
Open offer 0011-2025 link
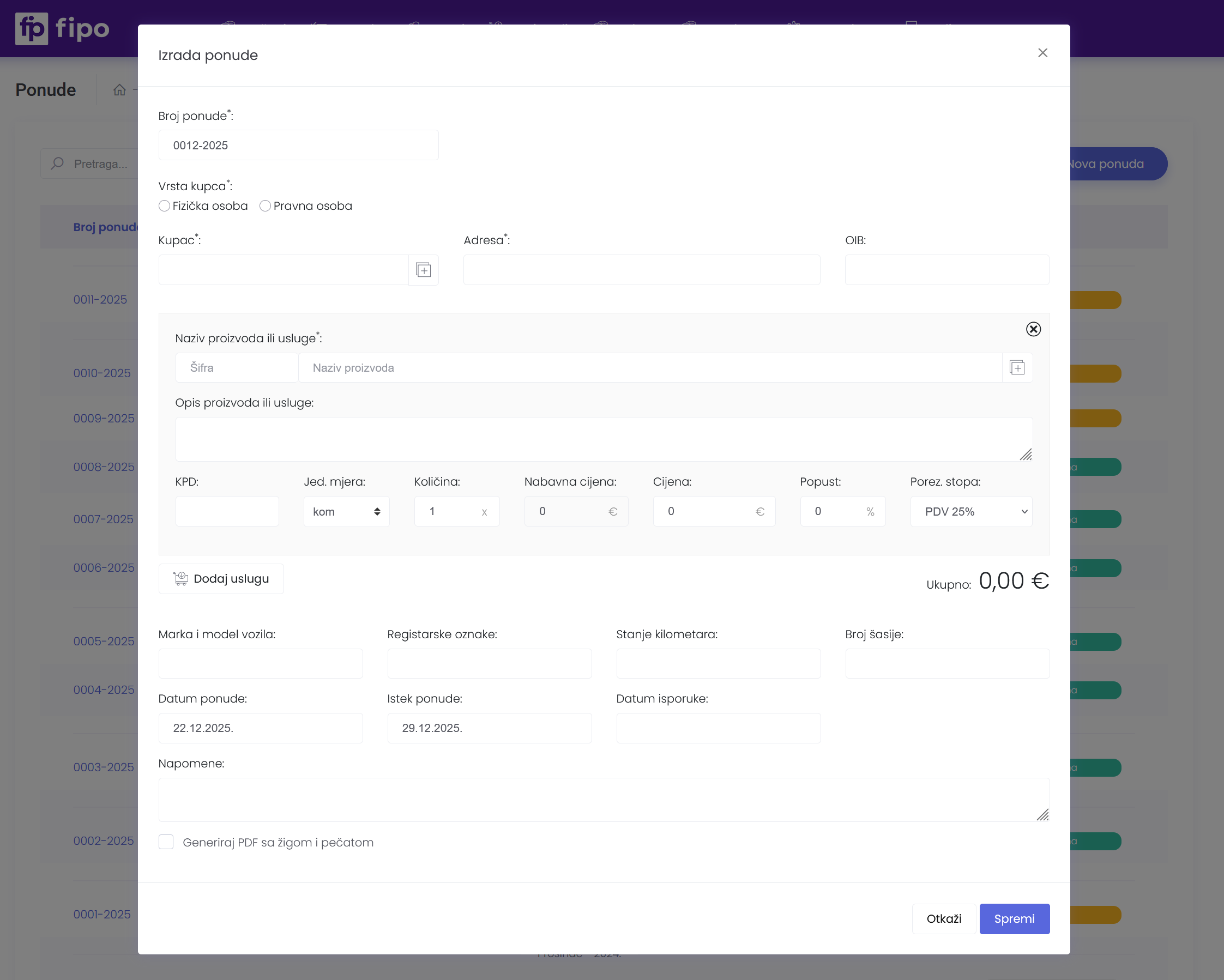click(100, 300)
